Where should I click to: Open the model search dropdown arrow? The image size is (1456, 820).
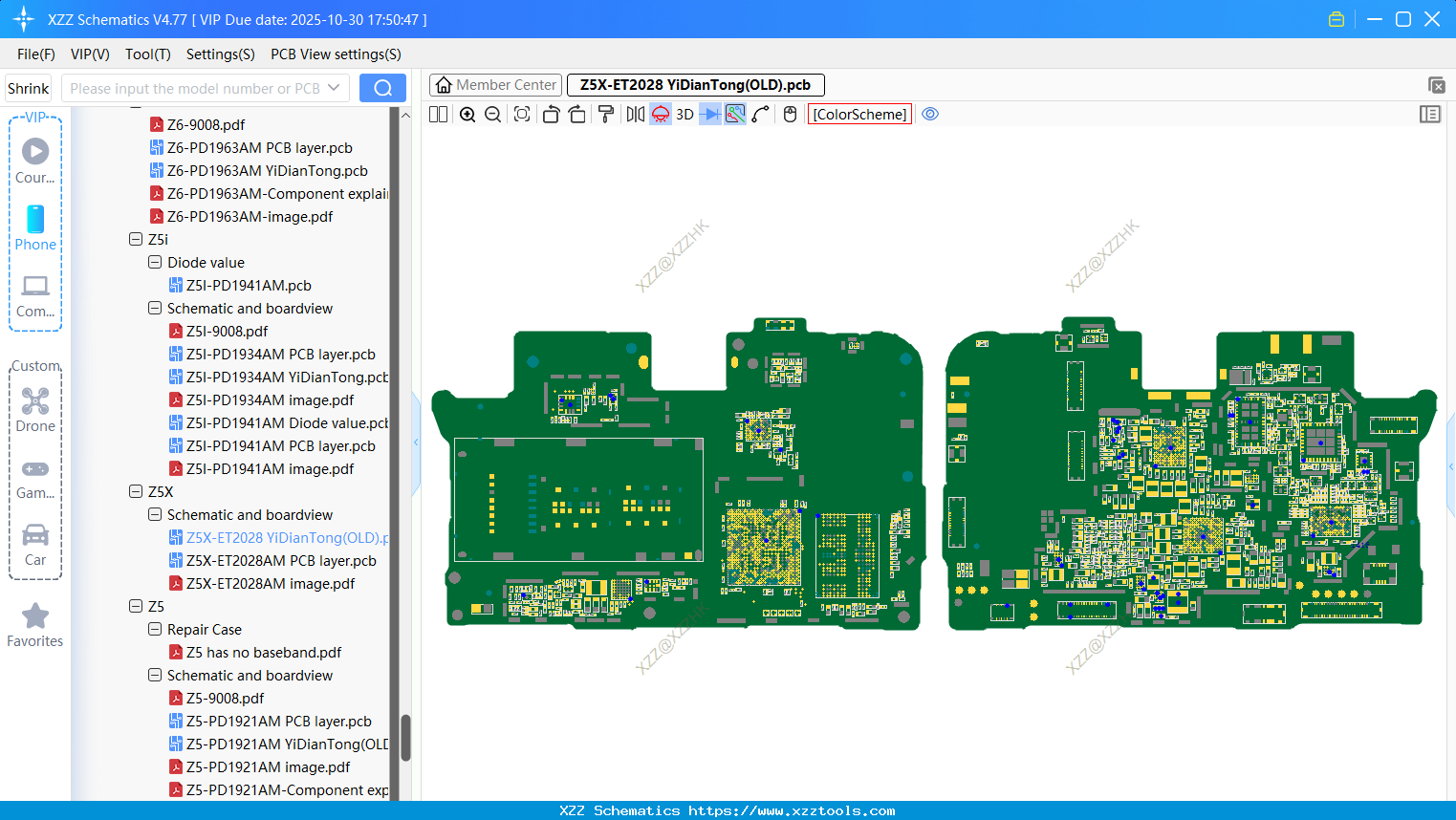coord(334,88)
